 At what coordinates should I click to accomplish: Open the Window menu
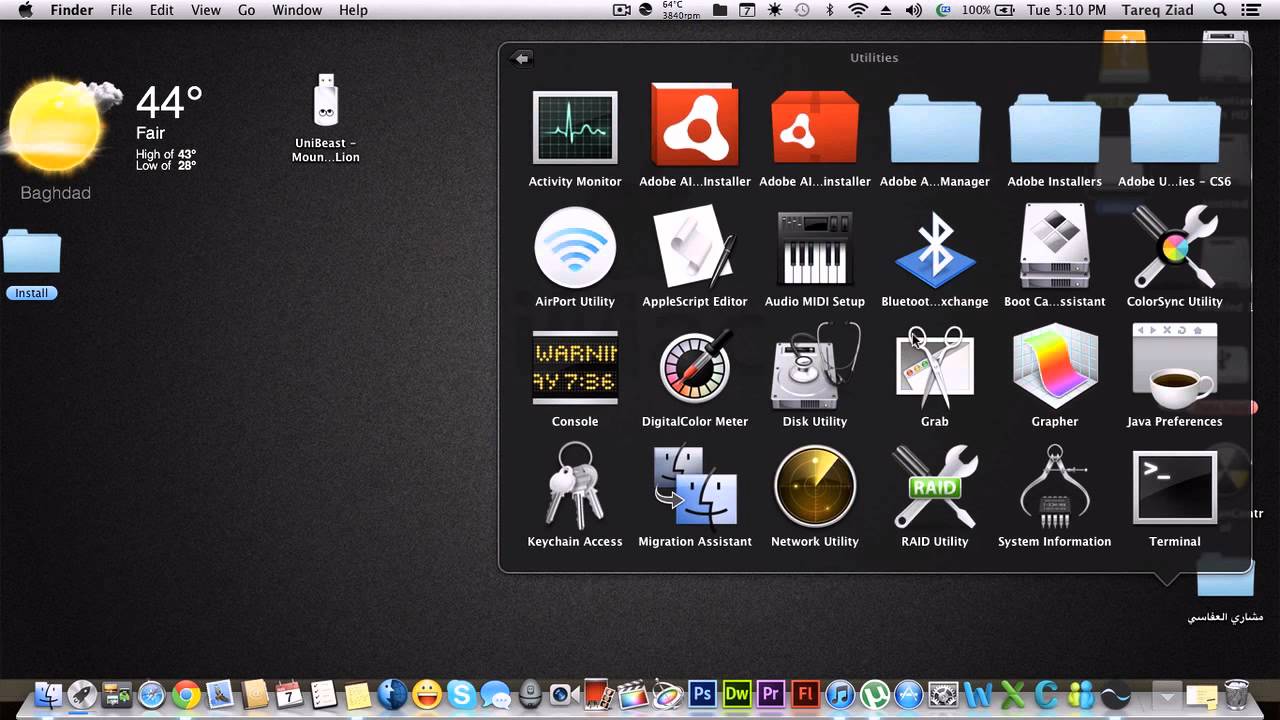[x=297, y=10]
